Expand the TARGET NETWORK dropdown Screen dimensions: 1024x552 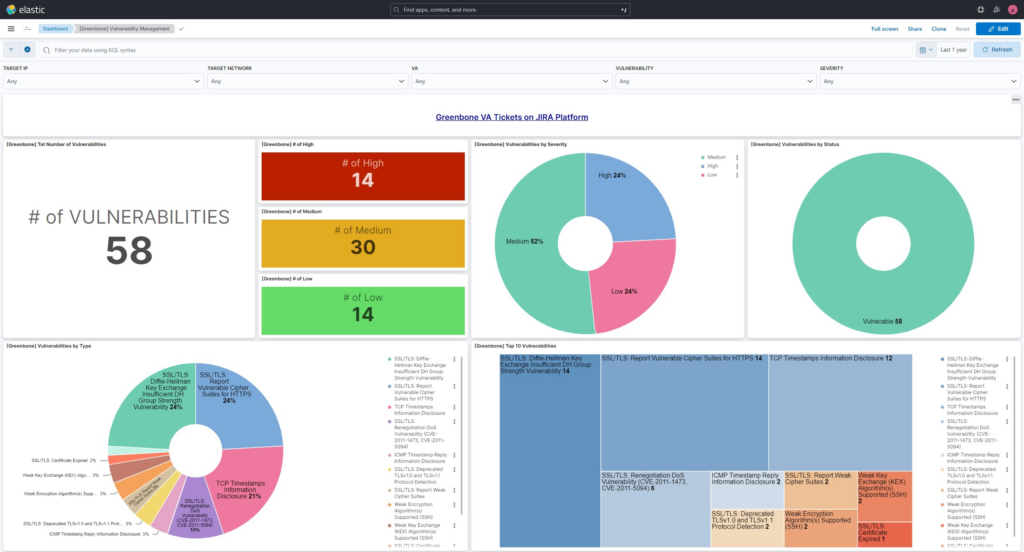307,82
